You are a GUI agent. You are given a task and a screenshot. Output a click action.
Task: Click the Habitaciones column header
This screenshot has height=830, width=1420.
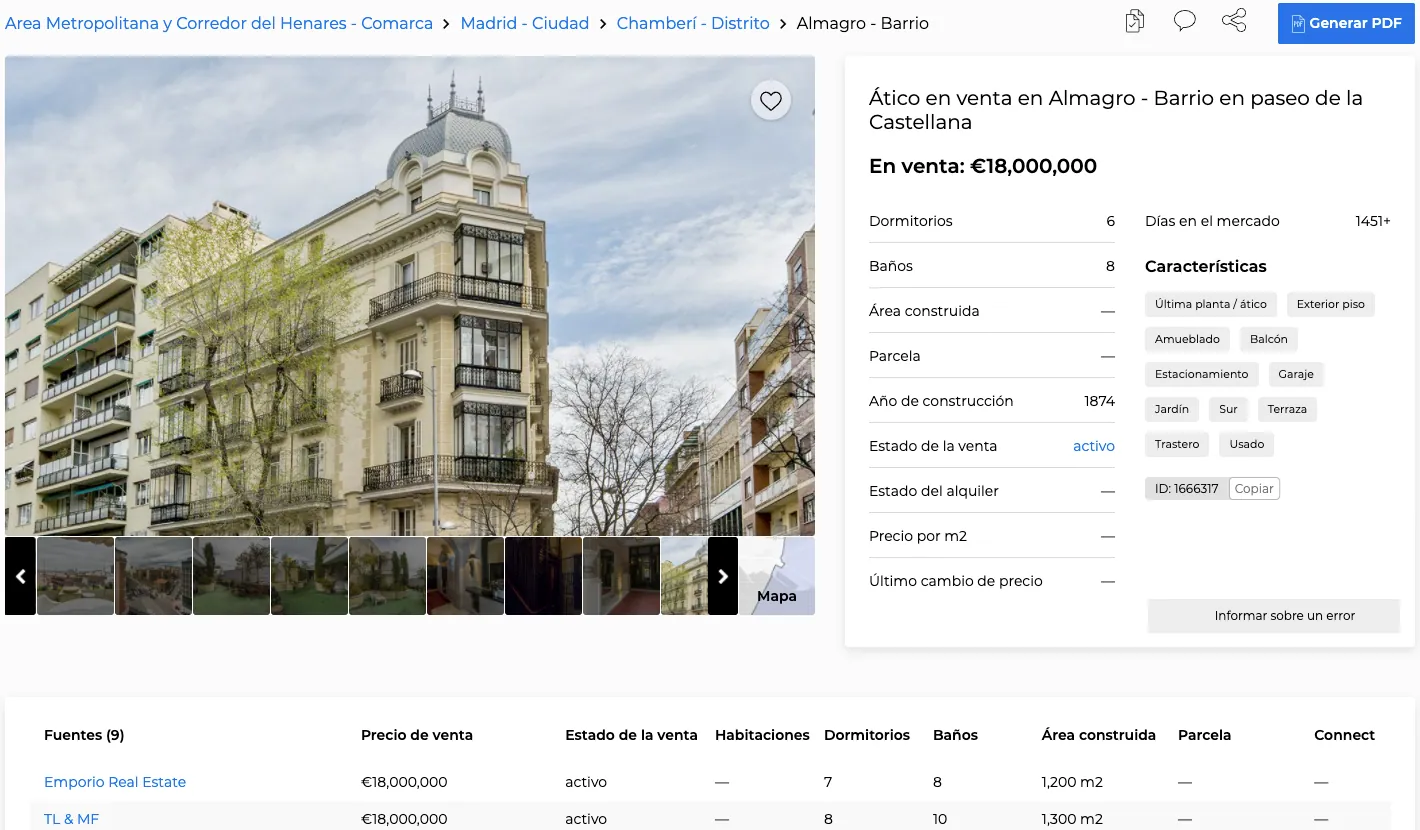762,735
